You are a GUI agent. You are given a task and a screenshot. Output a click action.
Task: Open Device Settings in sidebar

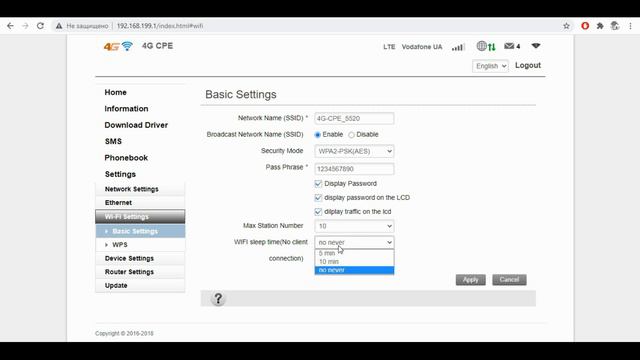pos(140,258)
